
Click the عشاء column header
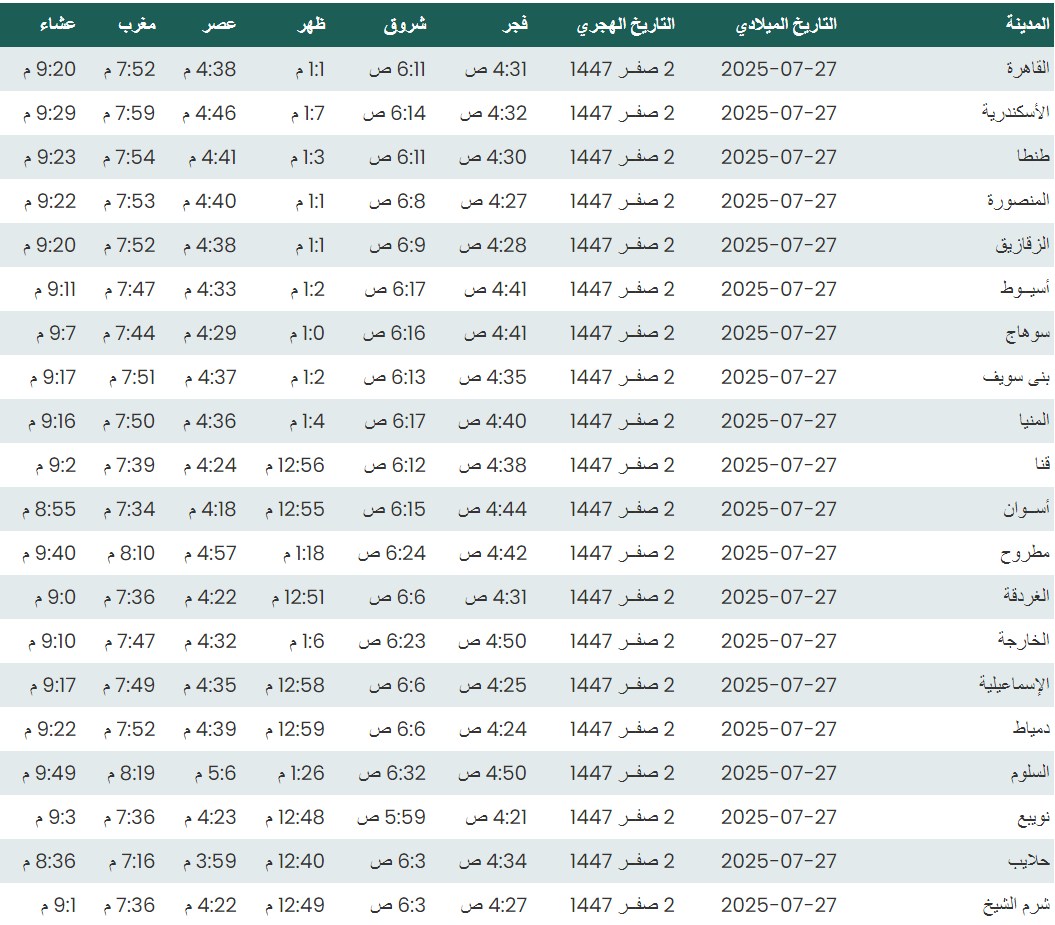tap(57, 24)
